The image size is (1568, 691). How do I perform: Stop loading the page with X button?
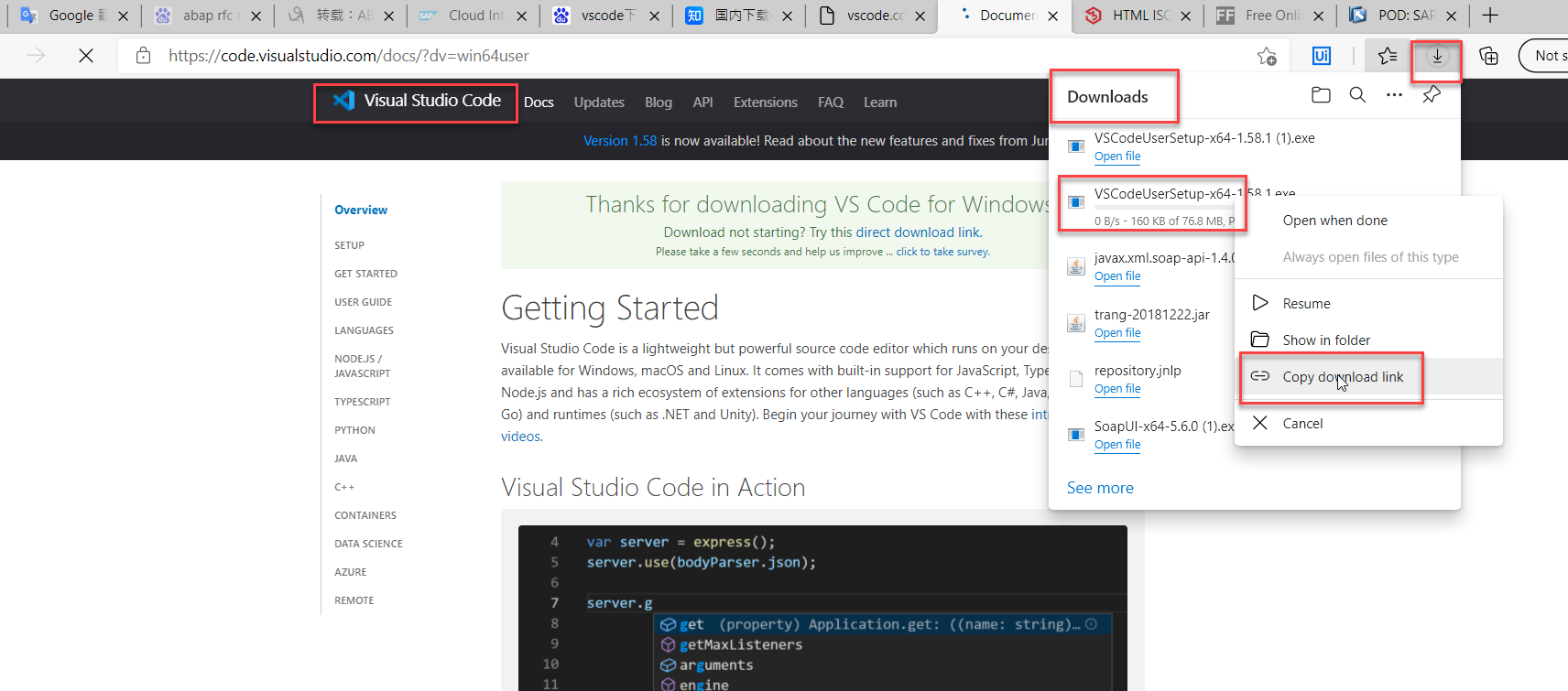tap(85, 56)
